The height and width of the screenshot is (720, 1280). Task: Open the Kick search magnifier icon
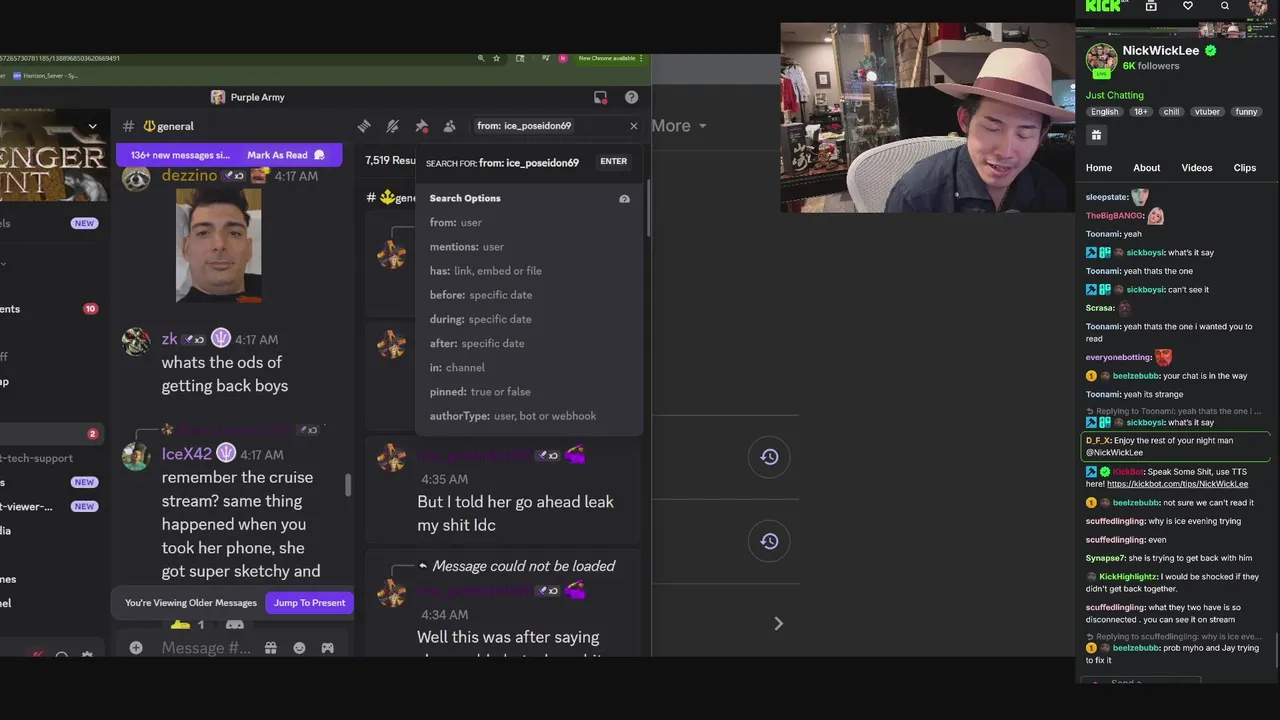pyautogui.click(x=1225, y=6)
